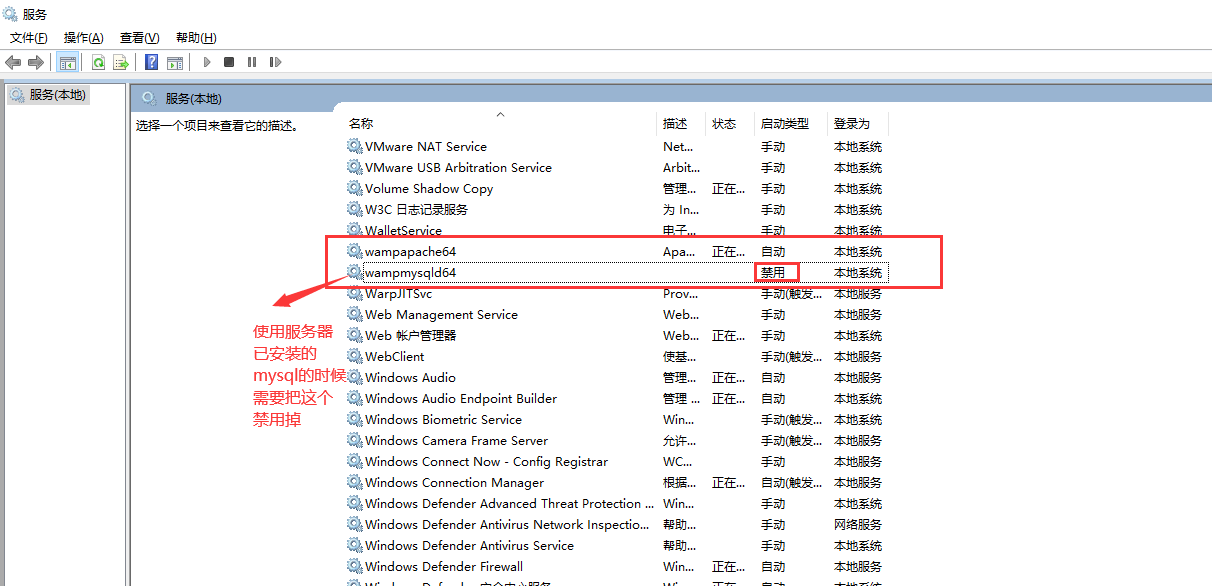The image size is (1212, 586).
Task: Go back with the toolbar Back arrow
Action: click(x=13, y=62)
